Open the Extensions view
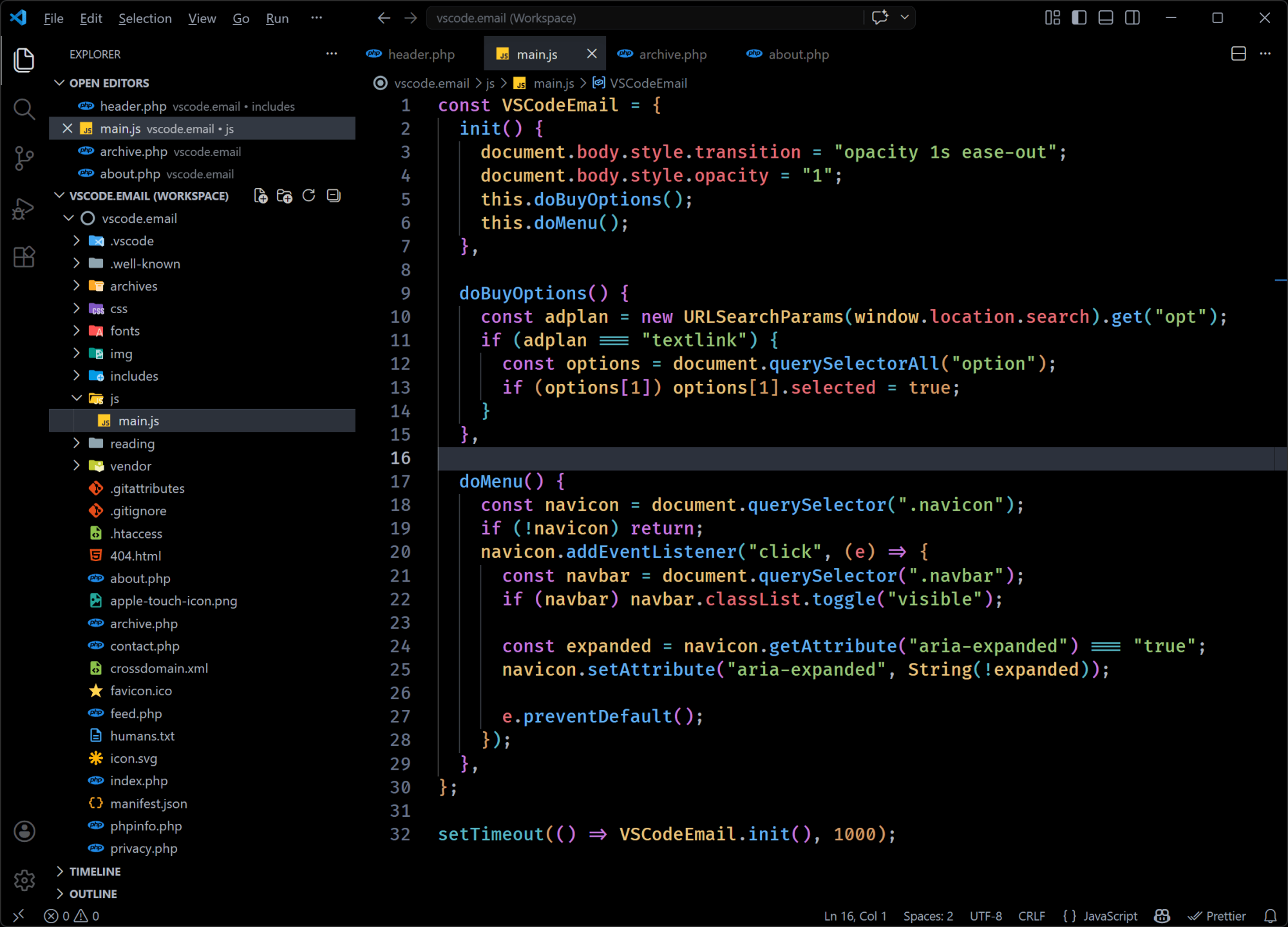Screen dimensions: 1288x927 (x=24, y=257)
